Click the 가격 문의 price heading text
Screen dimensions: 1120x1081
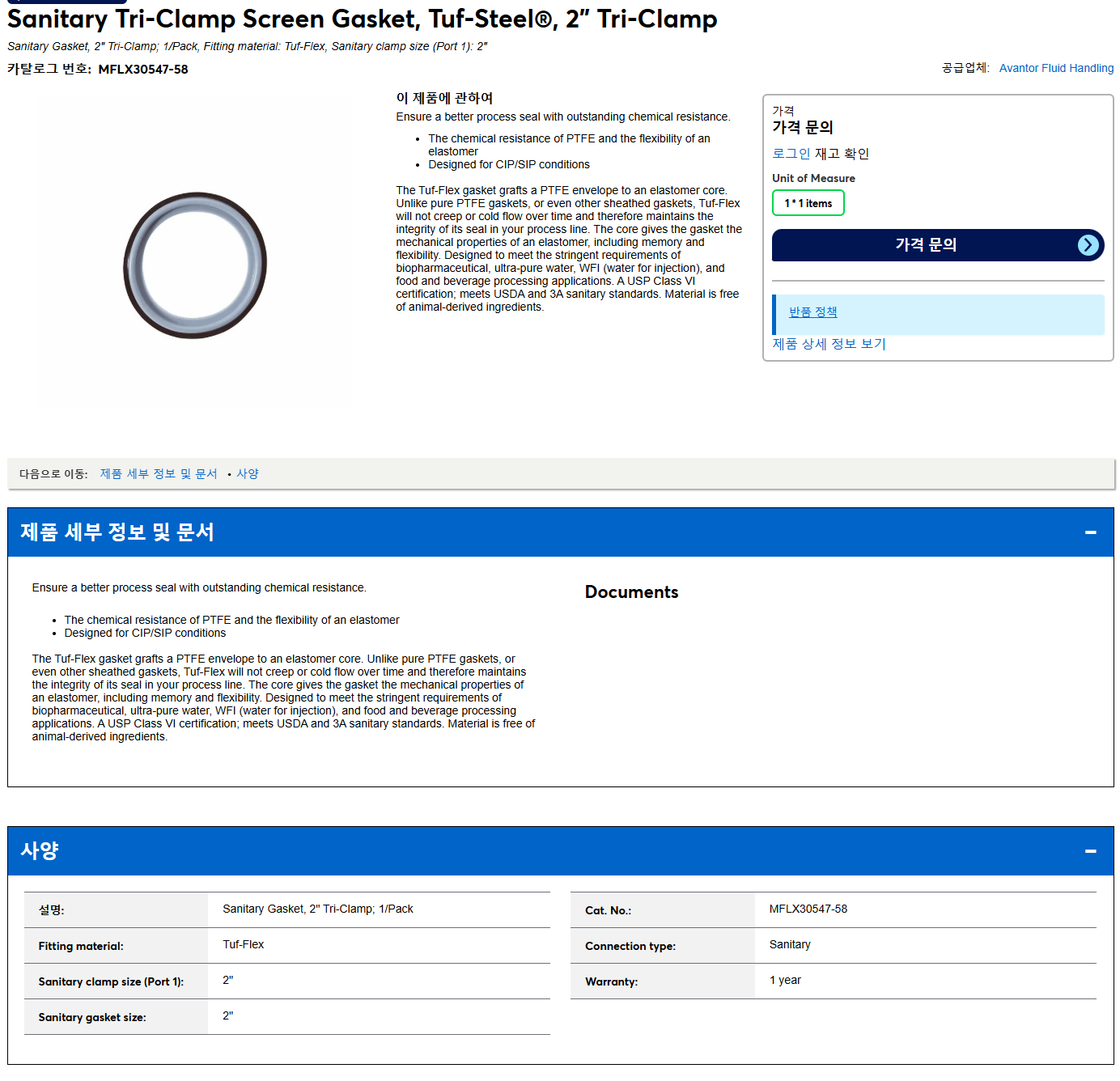pyautogui.click(x=802, y=127)
